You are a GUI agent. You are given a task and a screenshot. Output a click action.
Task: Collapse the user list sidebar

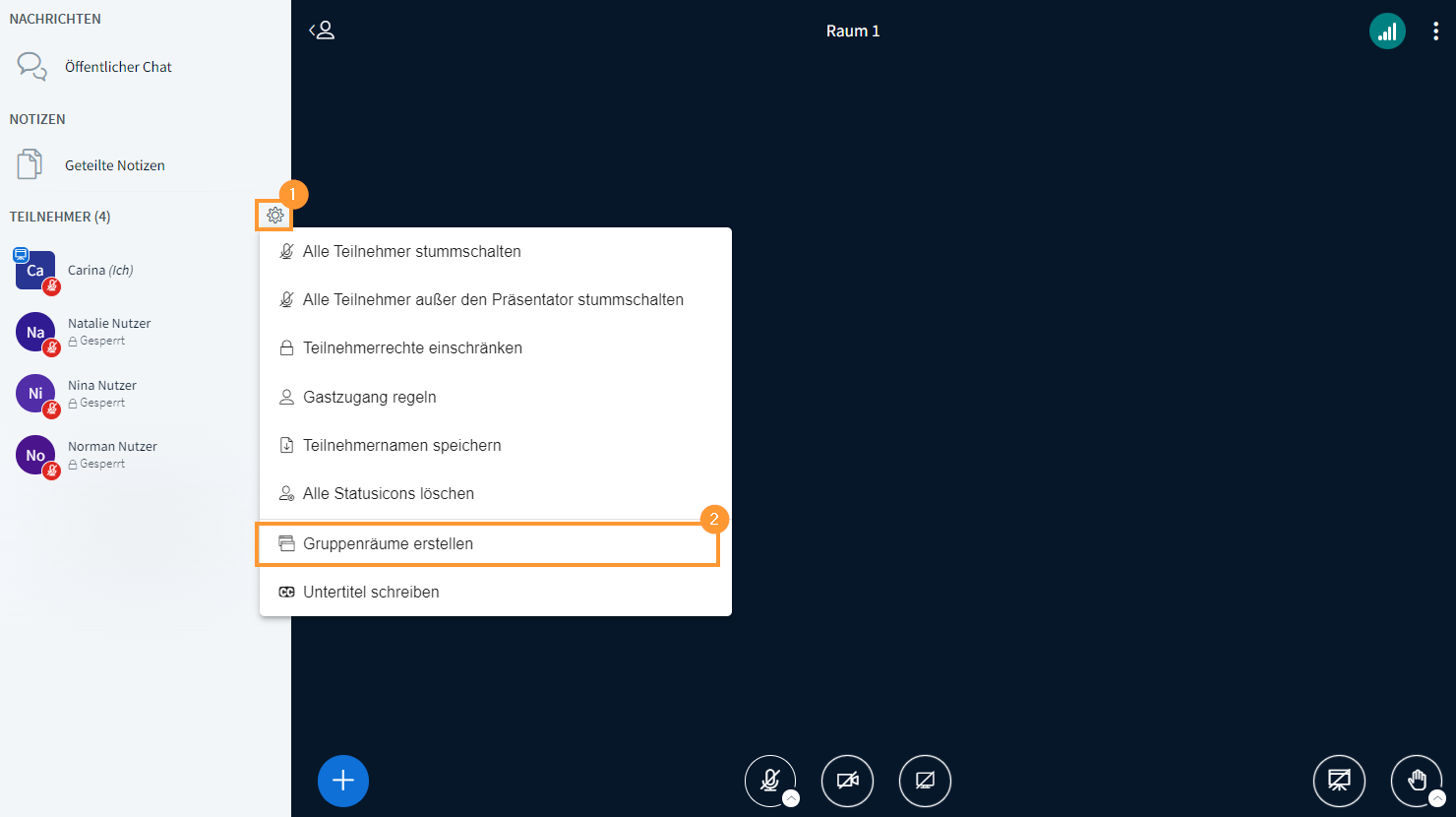click(x=323, y=31)
